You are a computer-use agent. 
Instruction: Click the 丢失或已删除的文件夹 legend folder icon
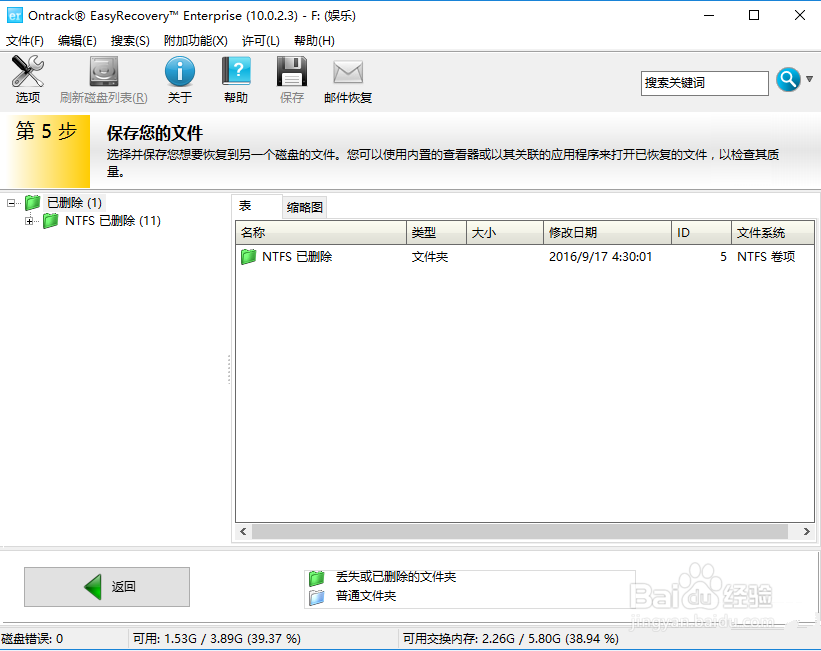[317, 578]
